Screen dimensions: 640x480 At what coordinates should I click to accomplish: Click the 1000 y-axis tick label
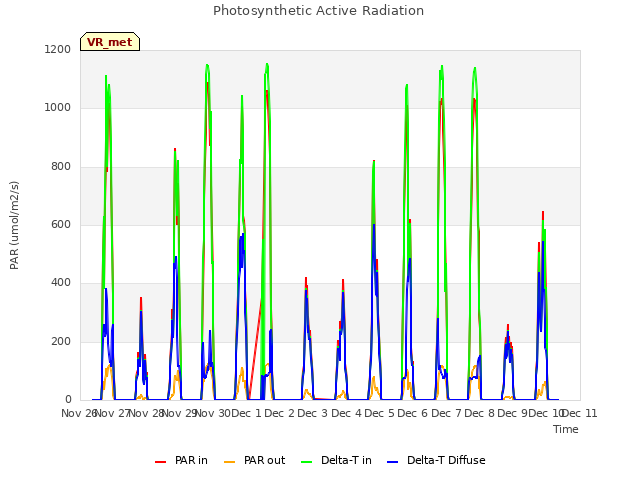click(x=58, y=108)
